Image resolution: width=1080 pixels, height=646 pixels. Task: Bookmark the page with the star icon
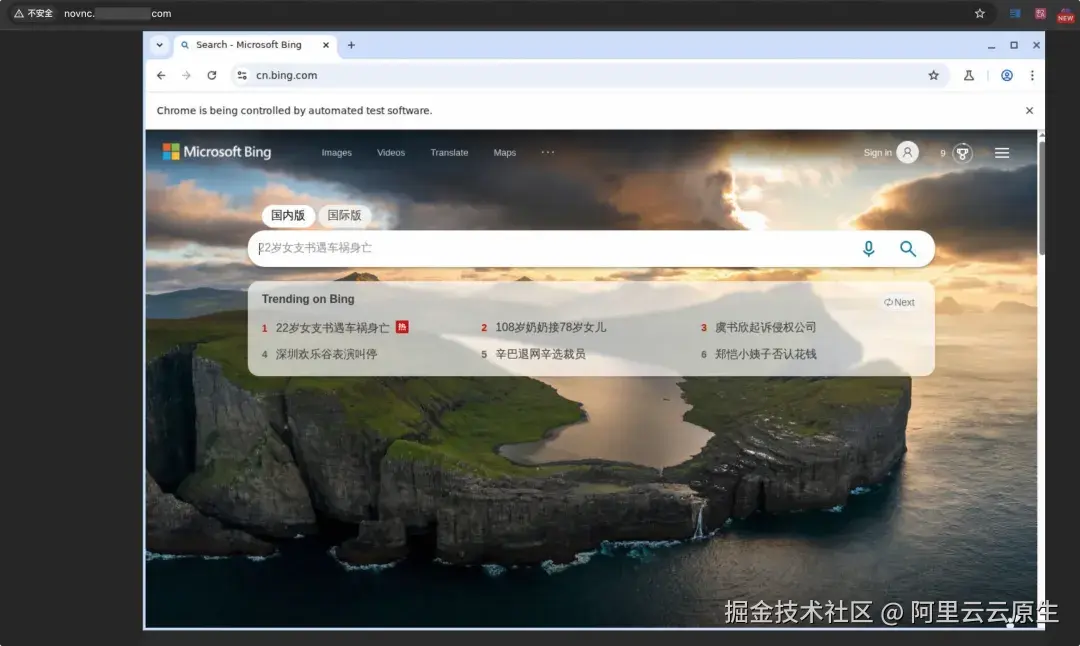(933, 75)
